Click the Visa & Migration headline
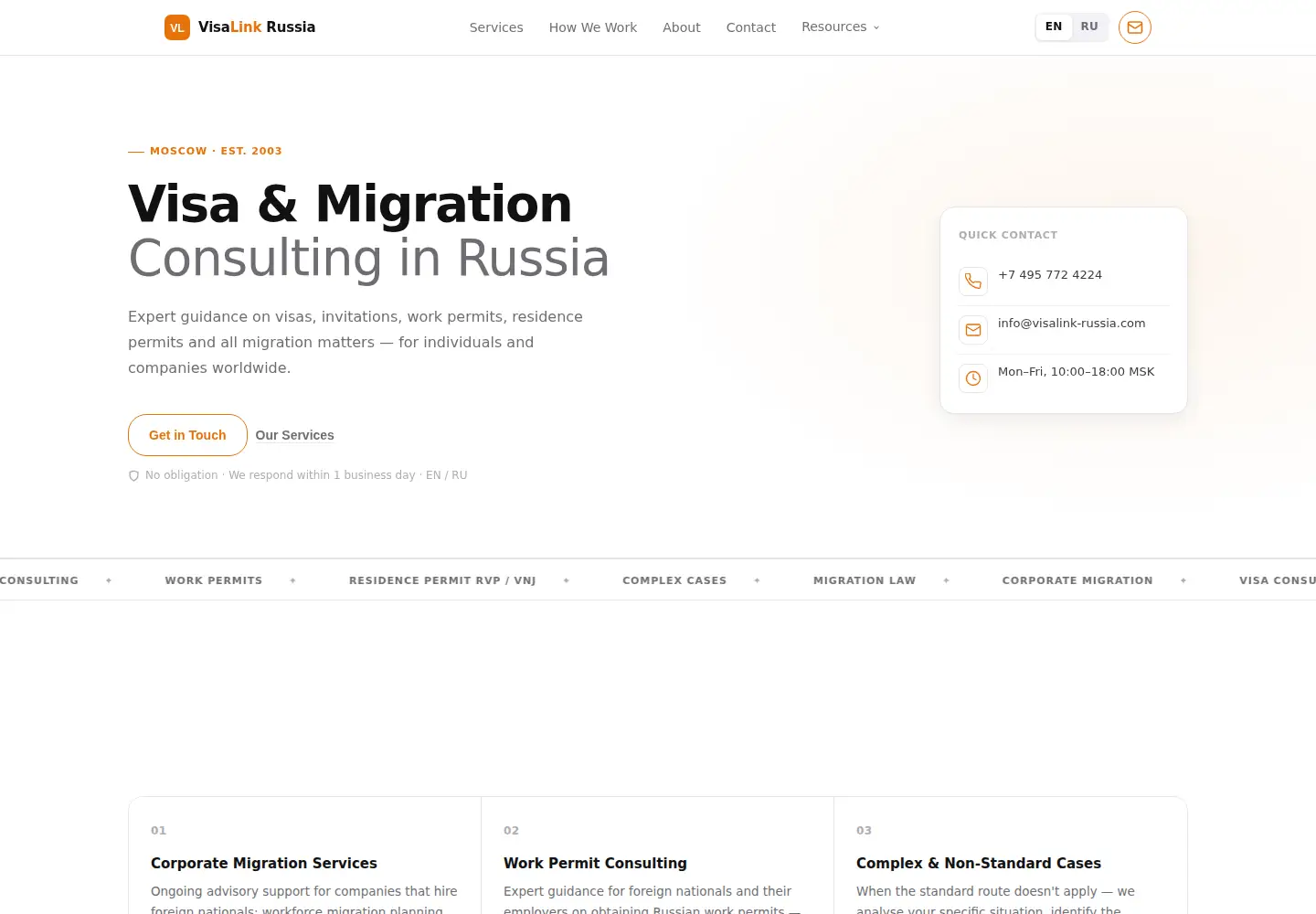Screen dimensions: 1316x914 click(350, 203)
